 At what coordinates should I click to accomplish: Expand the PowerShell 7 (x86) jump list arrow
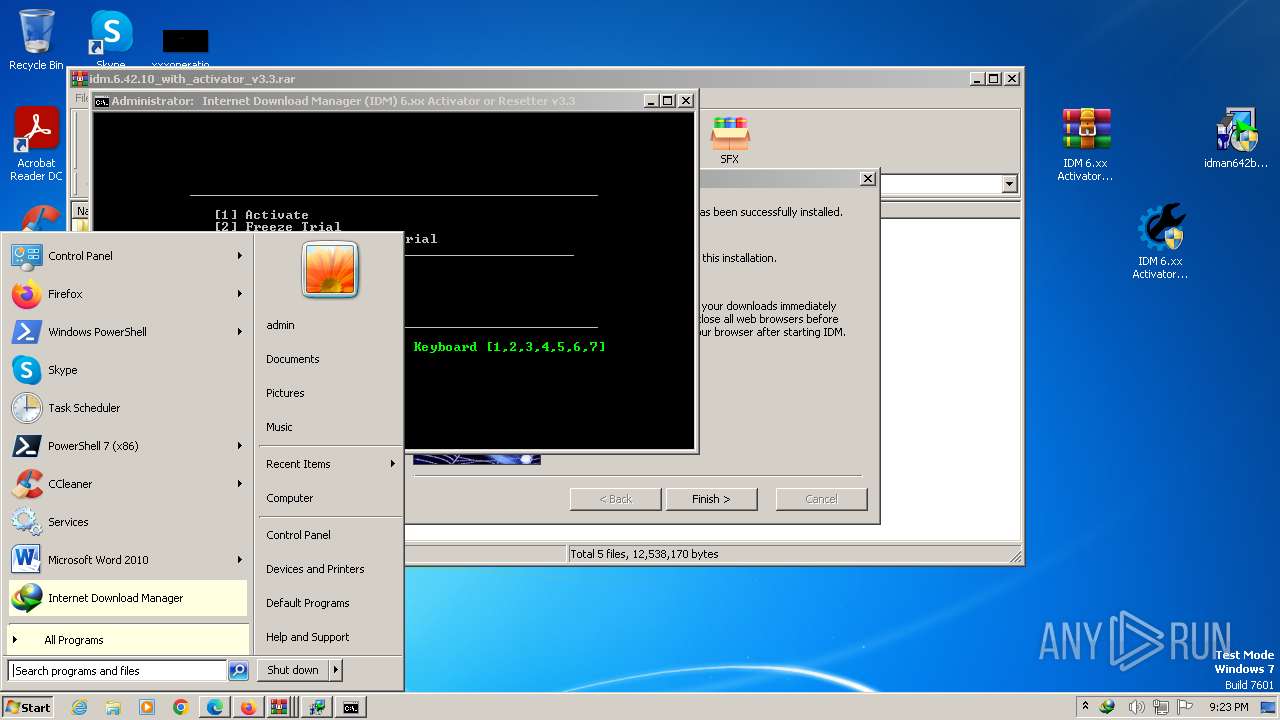click(240, 446)
